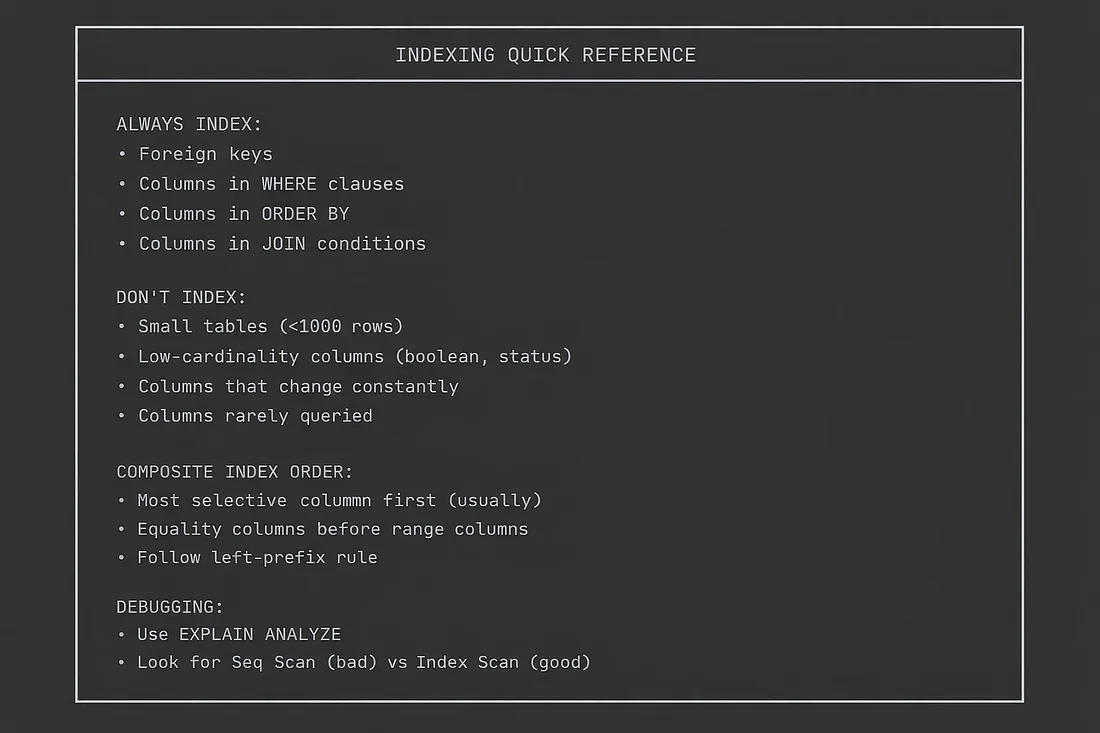Click the "COMPOSITE INDEX ORDER:" heading
The image size is (1100, 733).
point(235,472)
